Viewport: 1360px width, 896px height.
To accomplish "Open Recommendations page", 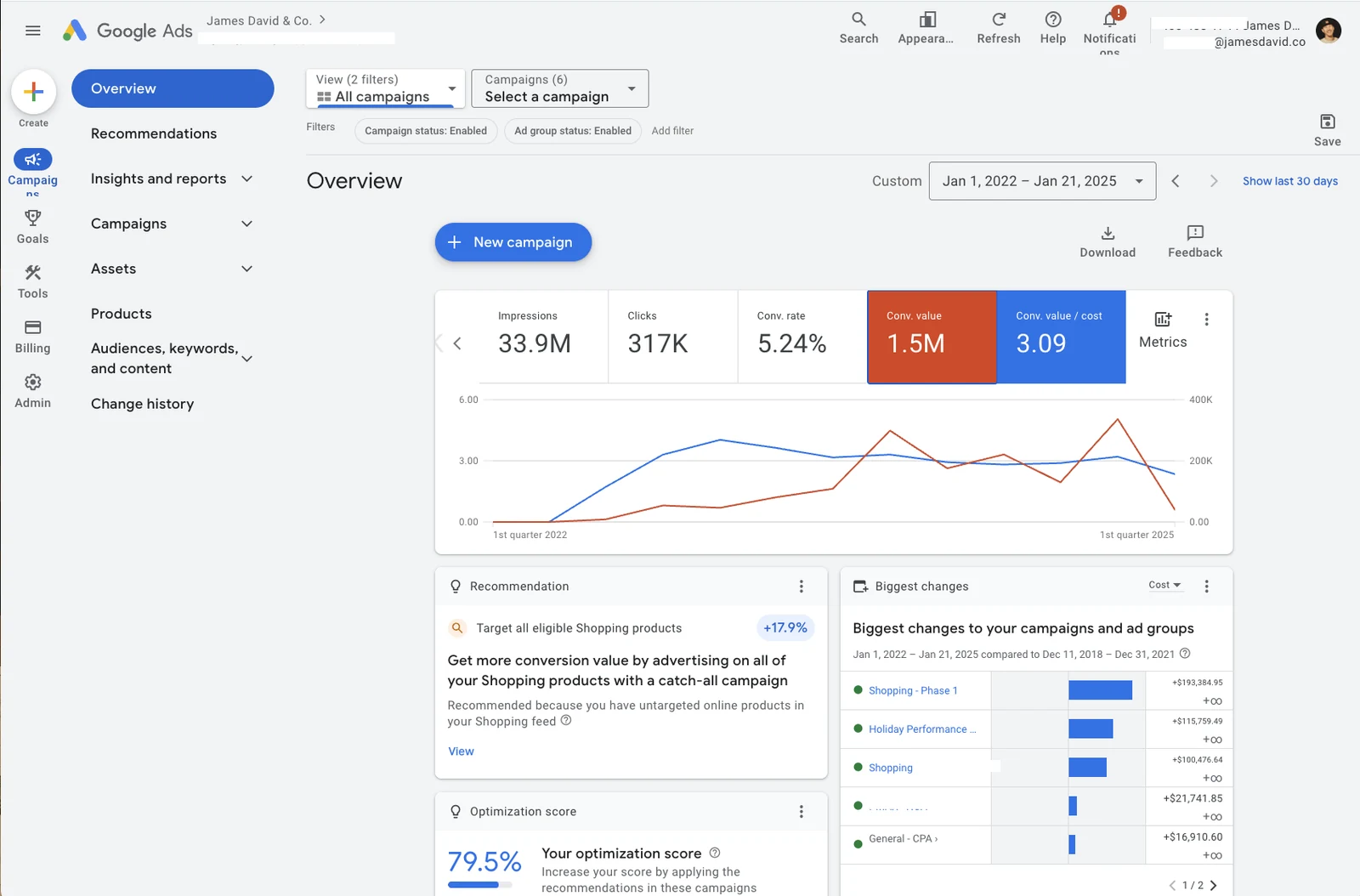I will click(154, 133).
